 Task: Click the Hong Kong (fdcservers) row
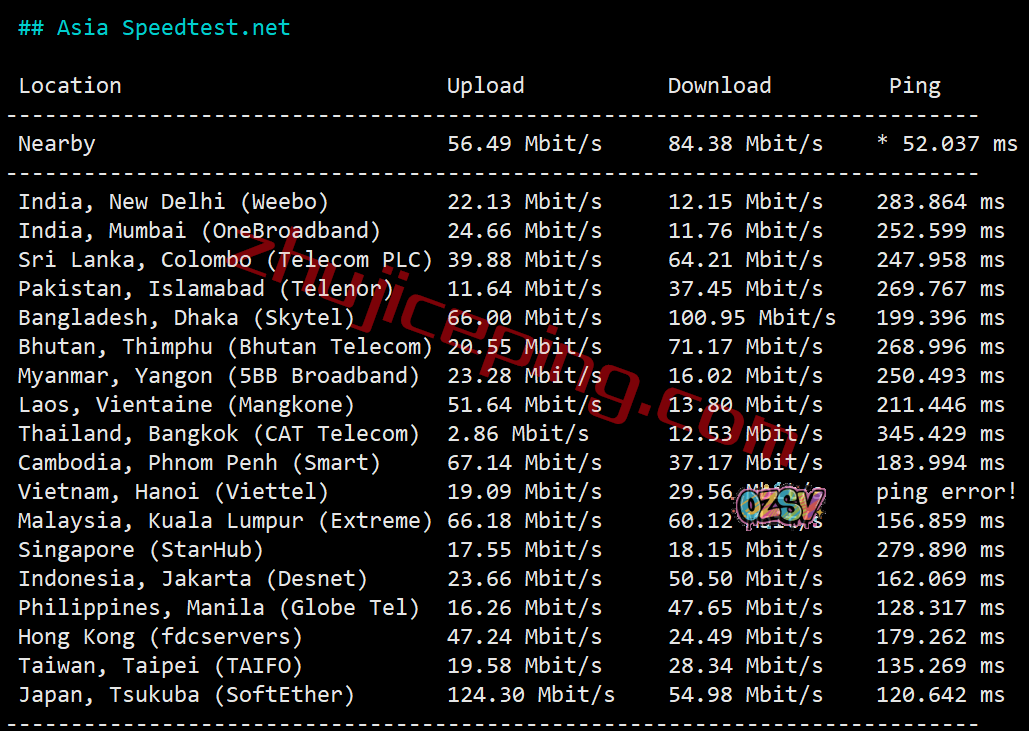(160, 637)
